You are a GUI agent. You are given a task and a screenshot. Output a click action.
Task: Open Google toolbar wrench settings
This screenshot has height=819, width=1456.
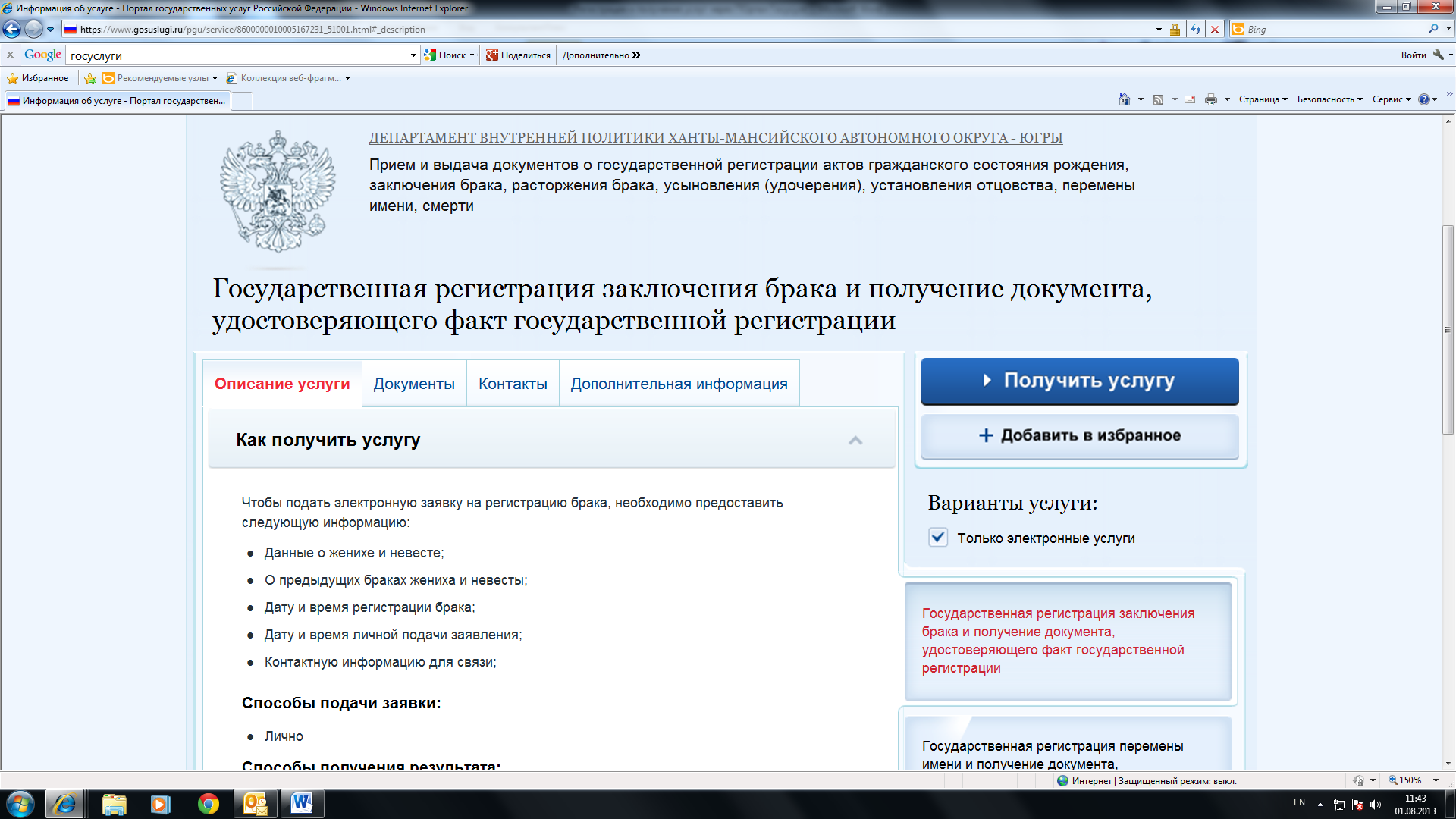coord(1438,55)
